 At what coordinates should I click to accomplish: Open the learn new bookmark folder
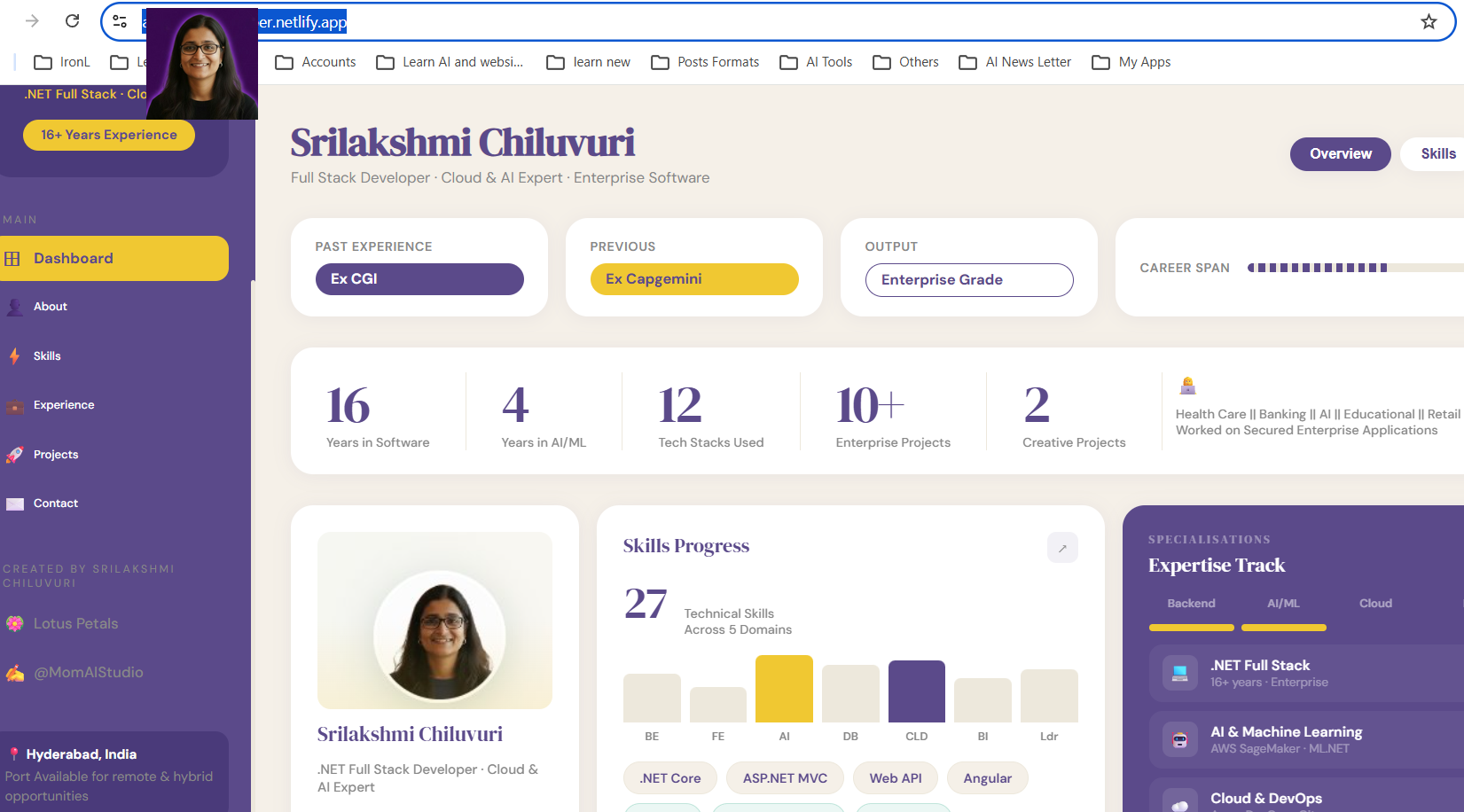[589, 62]
